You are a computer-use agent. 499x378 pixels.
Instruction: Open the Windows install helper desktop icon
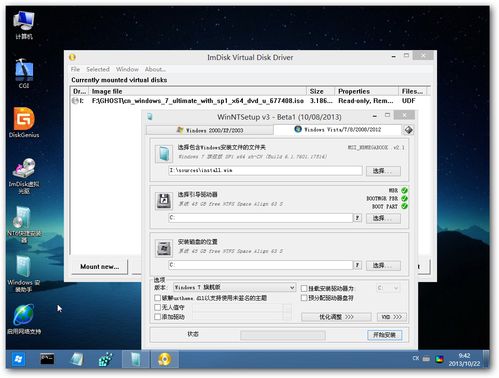(x=24, y=274)
